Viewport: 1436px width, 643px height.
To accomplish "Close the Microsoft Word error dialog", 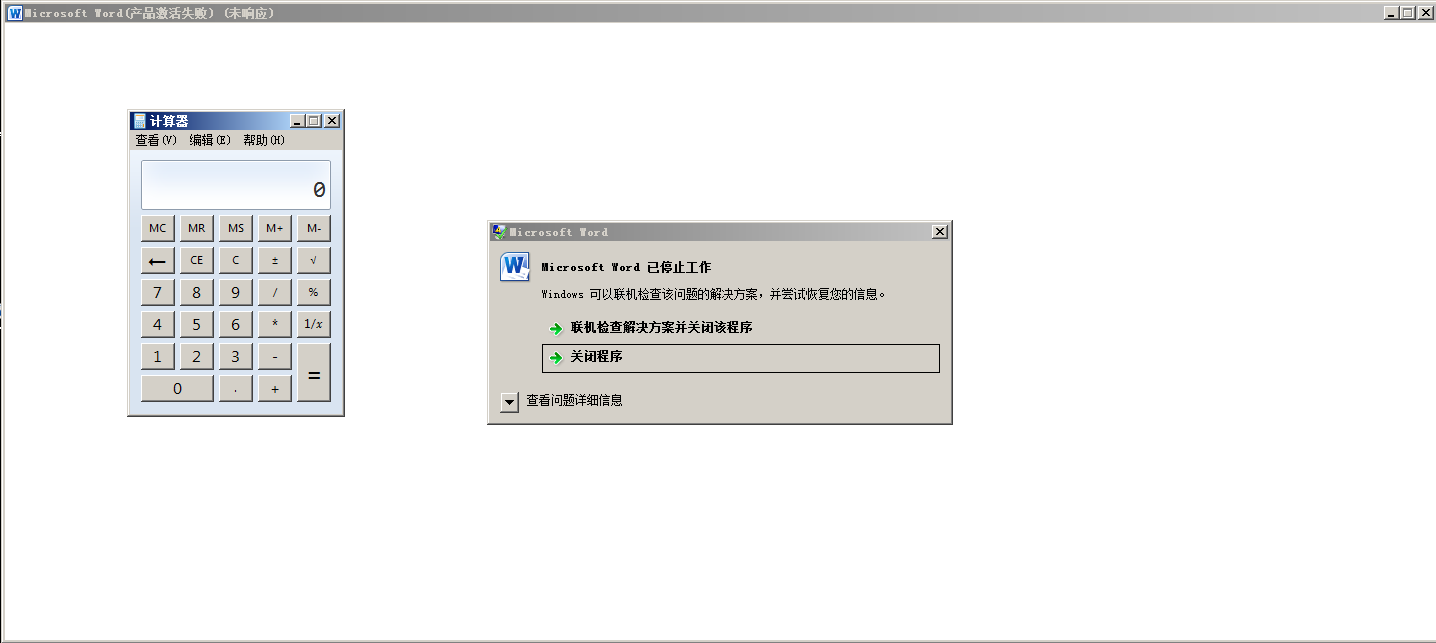I will coord(940,232).
